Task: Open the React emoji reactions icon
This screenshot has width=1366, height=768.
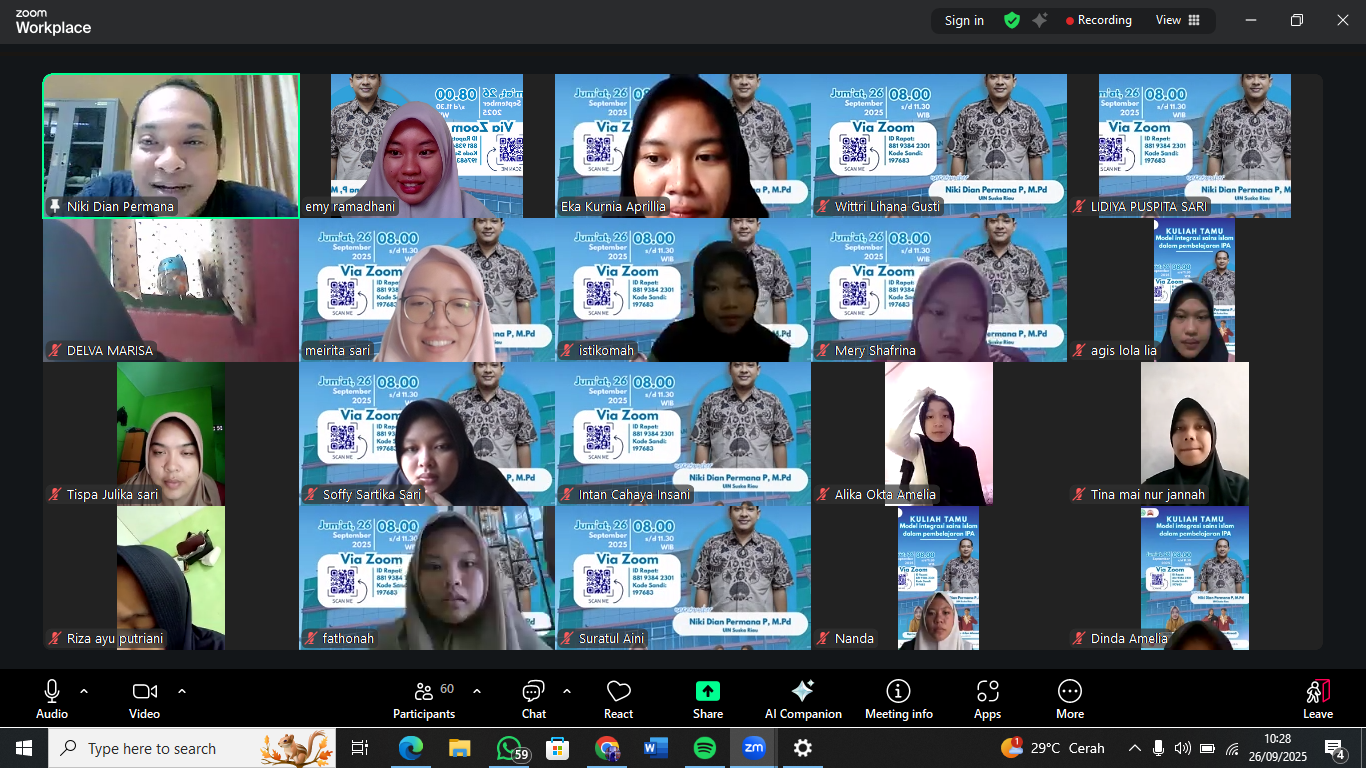Action: tap(618, 692)
